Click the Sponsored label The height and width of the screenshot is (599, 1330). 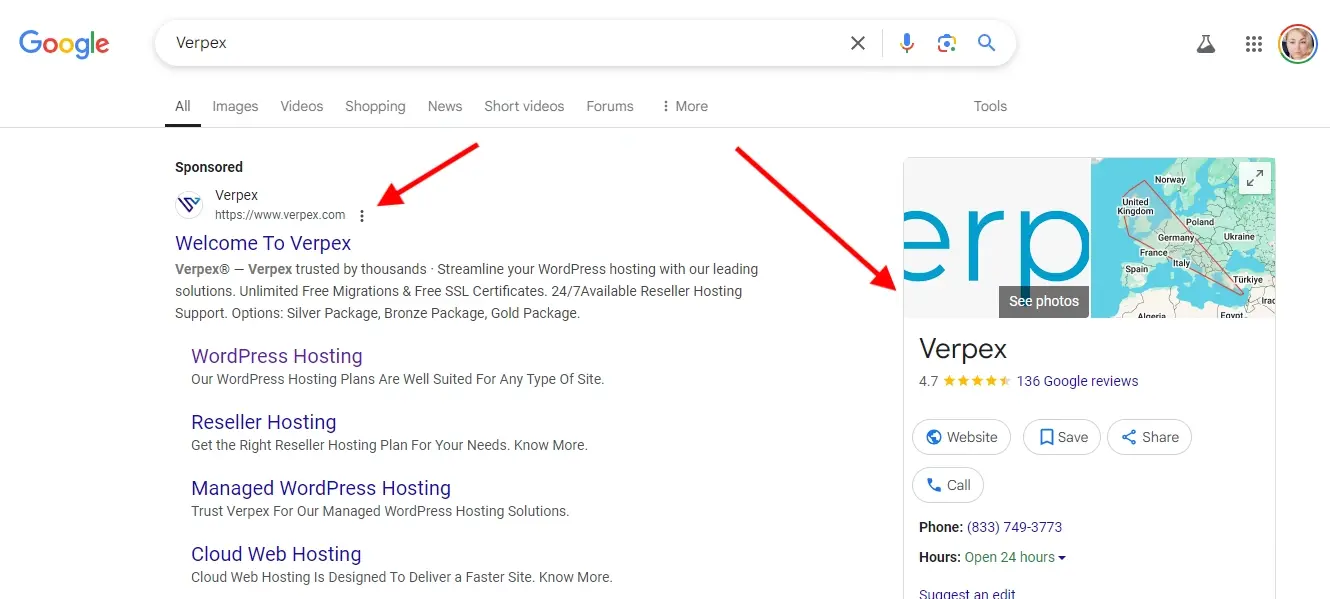[209, 167]
